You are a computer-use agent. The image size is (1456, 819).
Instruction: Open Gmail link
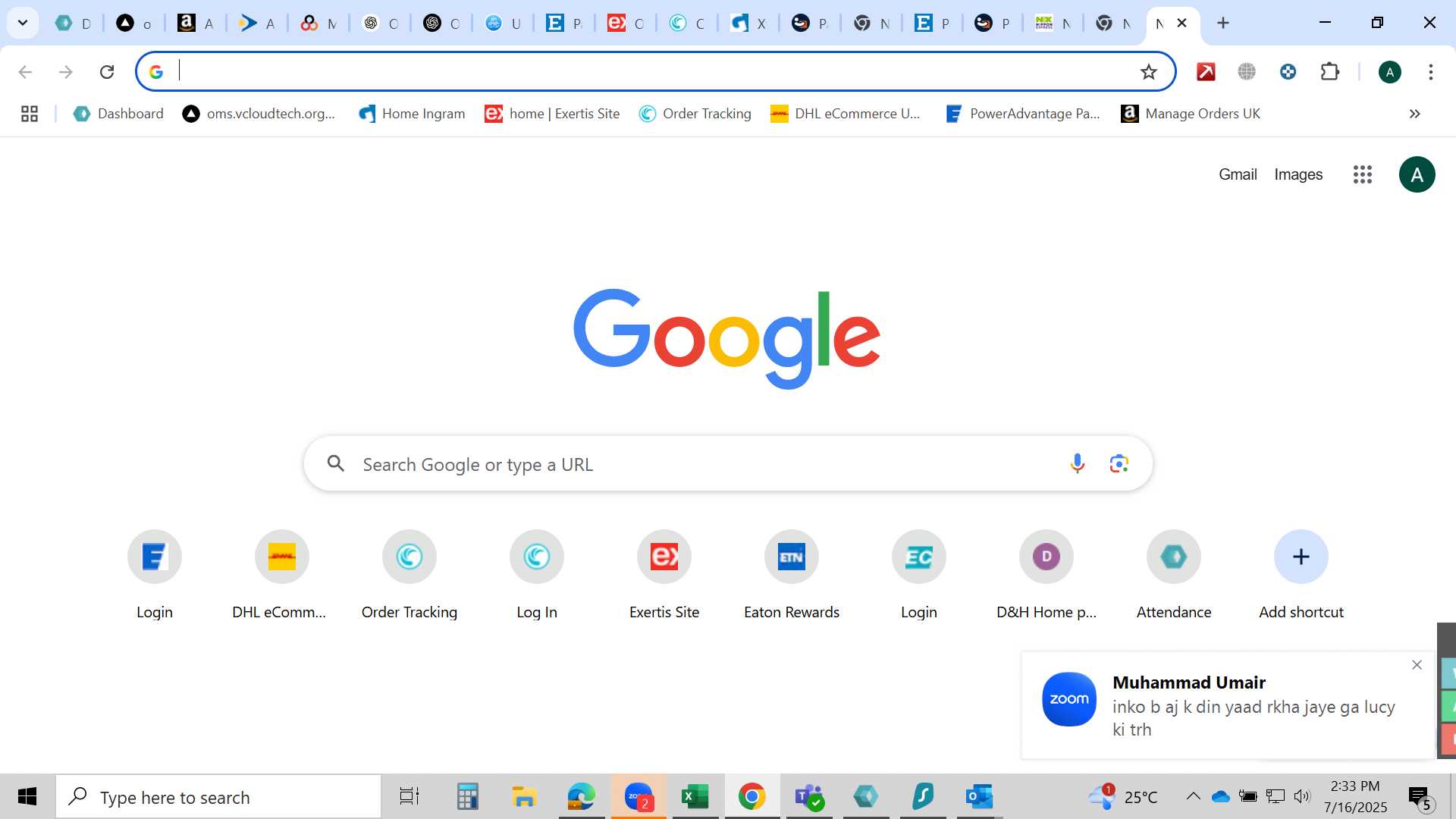1238,174
